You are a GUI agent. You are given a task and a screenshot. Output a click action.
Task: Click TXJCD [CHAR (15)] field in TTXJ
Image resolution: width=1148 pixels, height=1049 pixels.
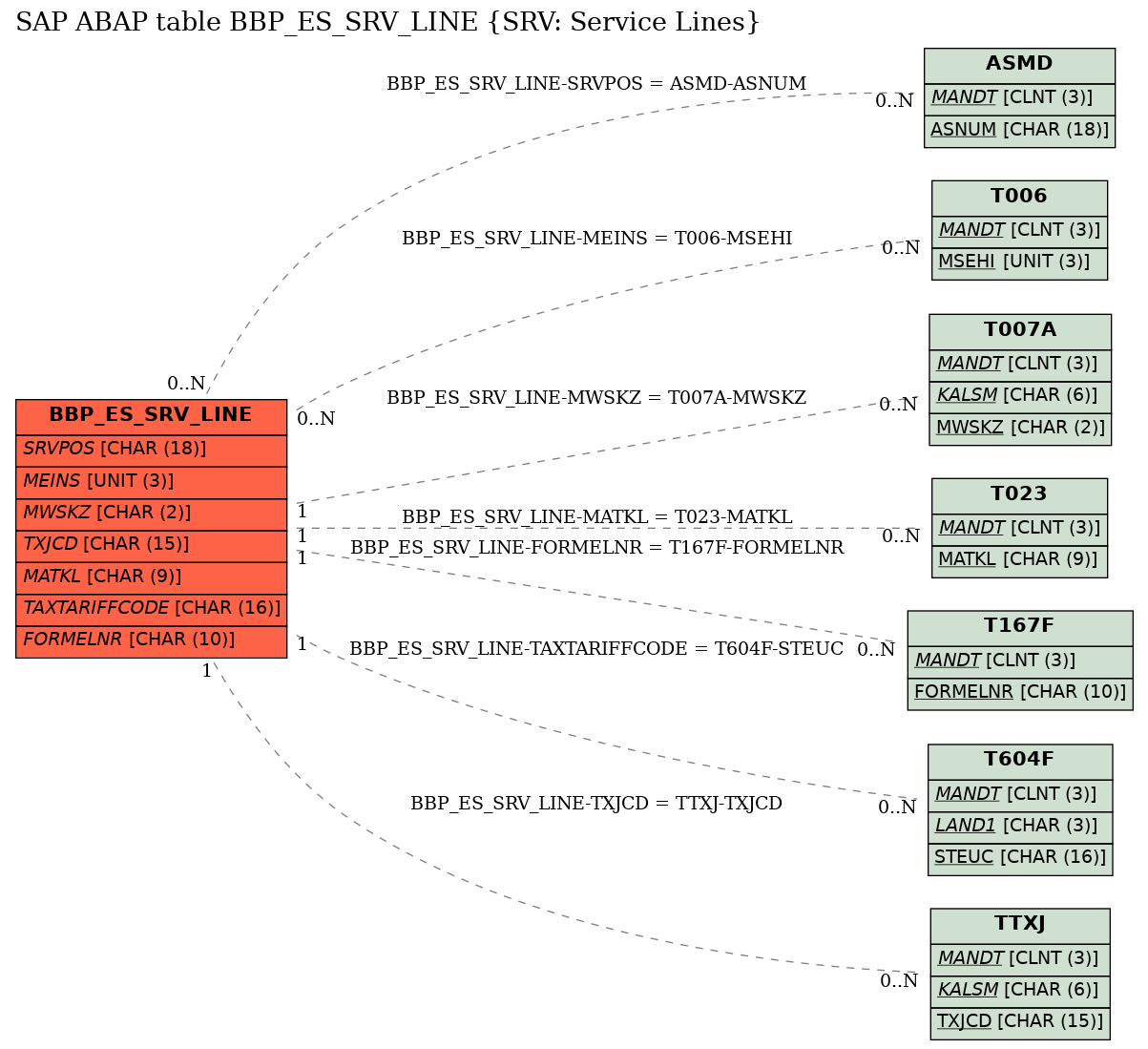tap(1020, 1022)
